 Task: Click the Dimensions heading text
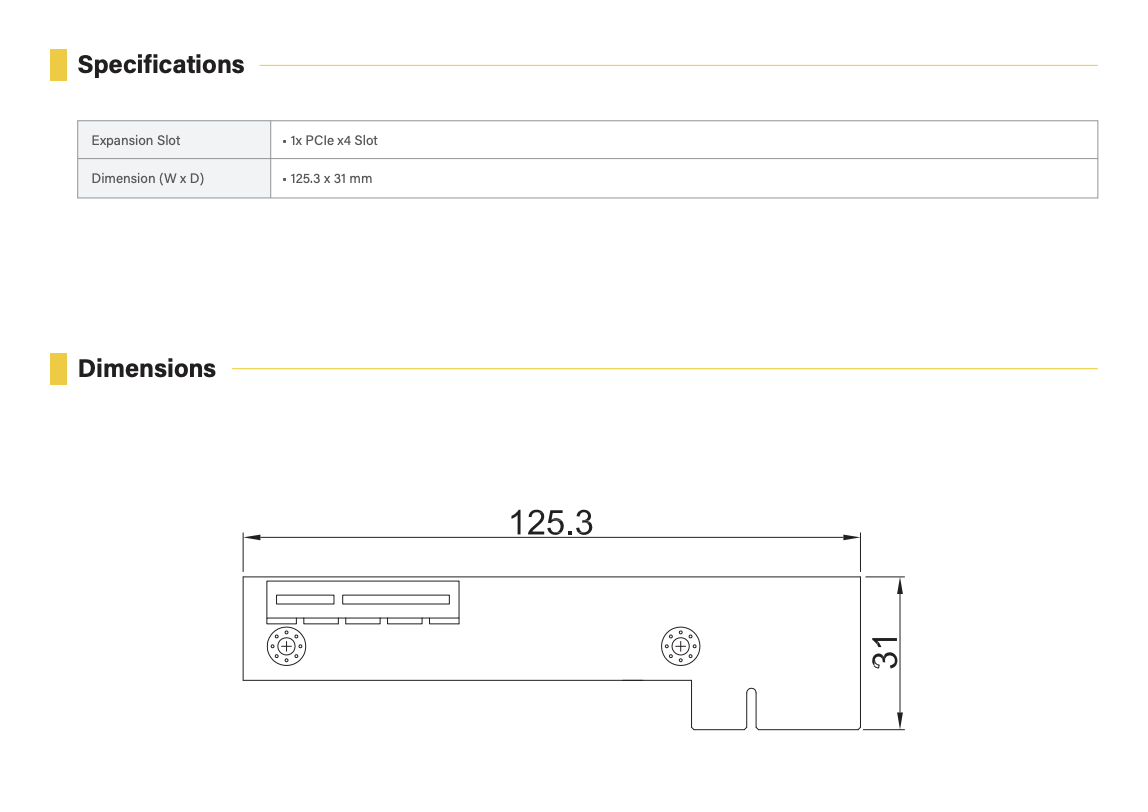pyautogui.click(x=147, y=369)
